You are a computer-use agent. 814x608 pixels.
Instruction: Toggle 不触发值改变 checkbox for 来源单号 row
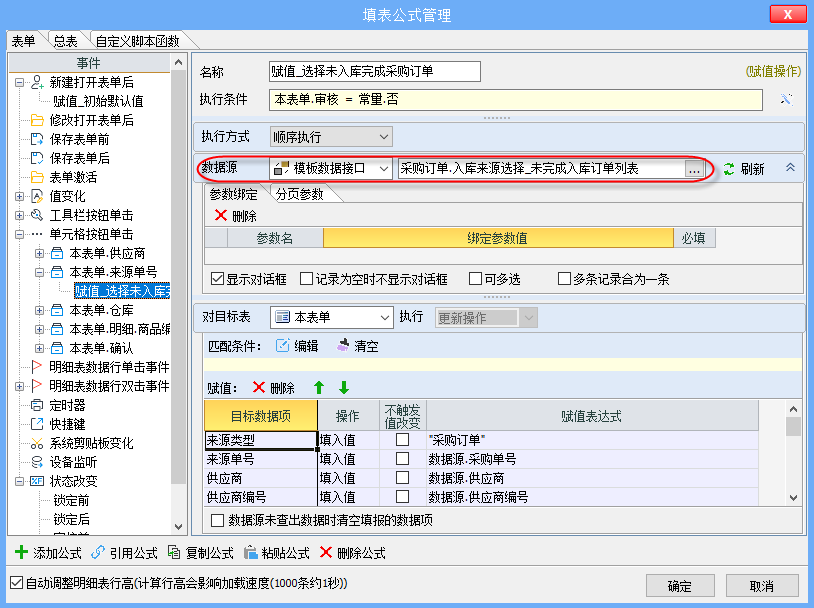pos(402,458)
